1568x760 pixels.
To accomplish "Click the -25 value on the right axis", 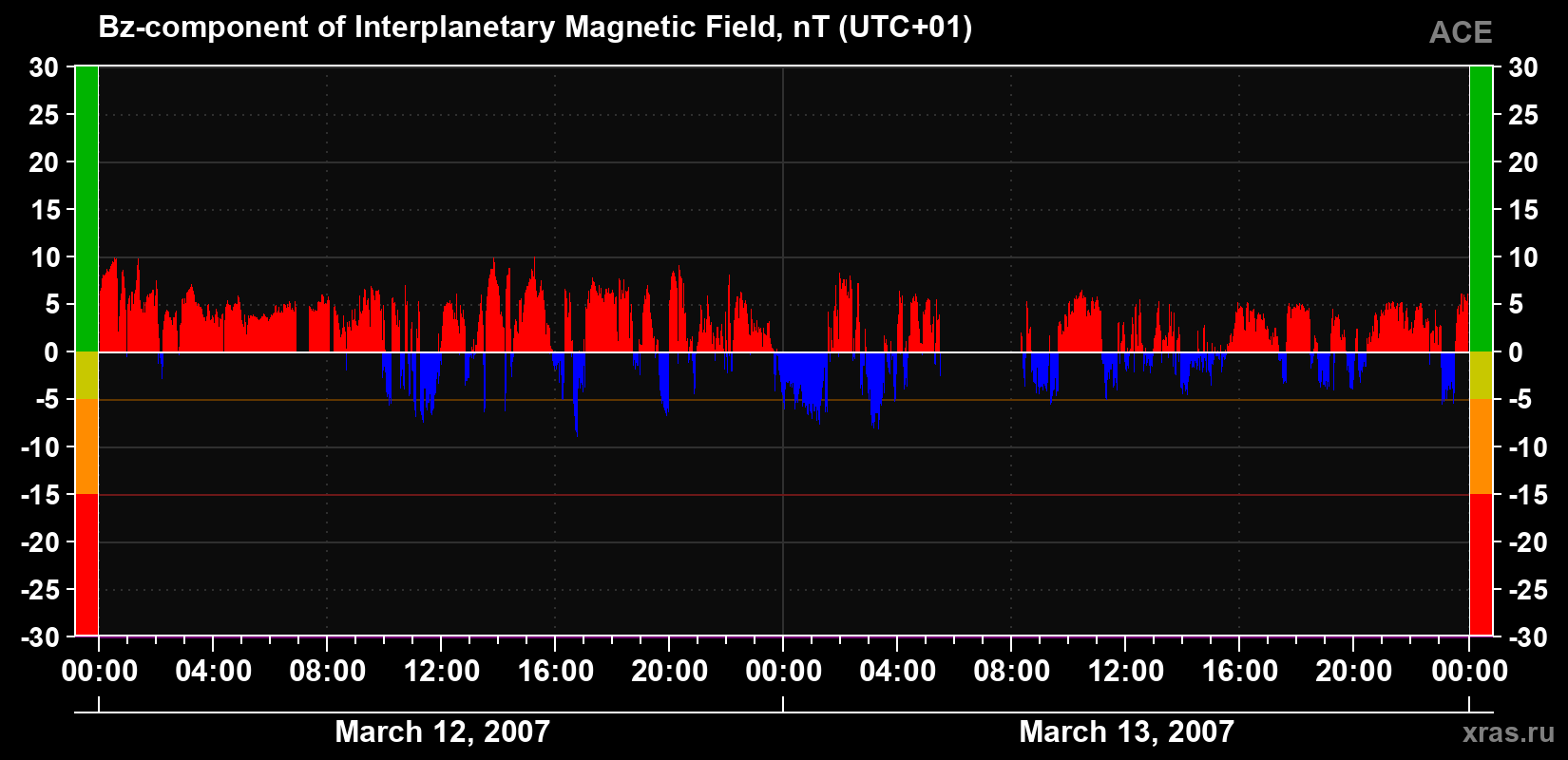I will (1528, 590).
